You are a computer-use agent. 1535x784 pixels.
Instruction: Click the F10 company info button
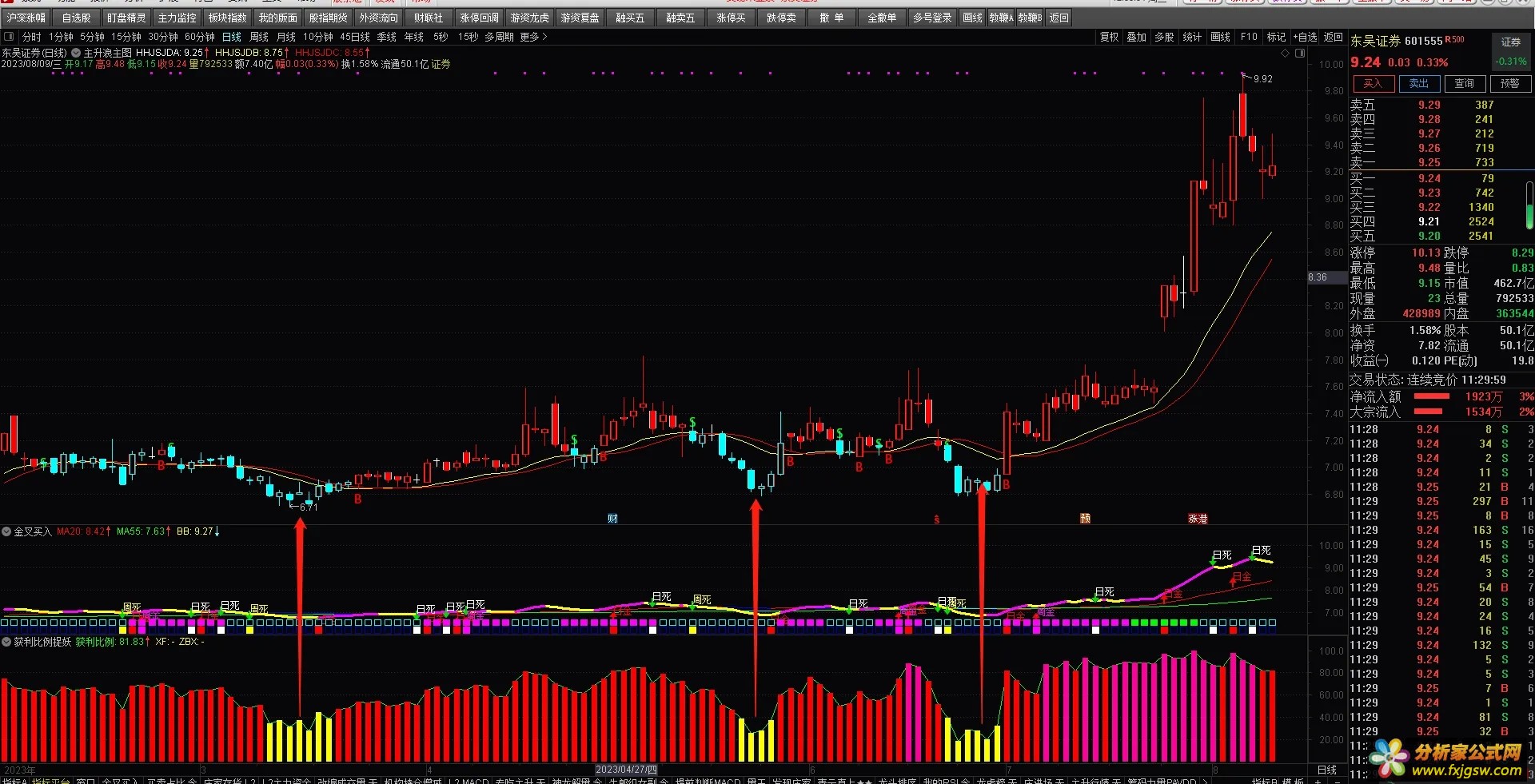1249,37
